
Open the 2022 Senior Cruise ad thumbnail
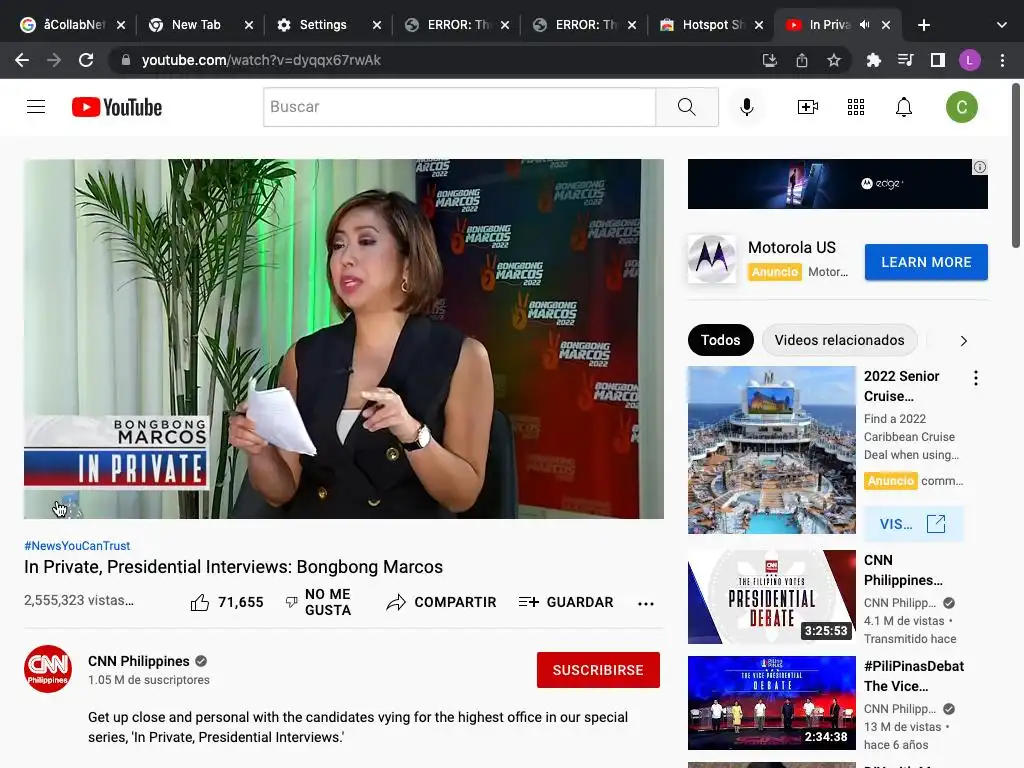(x=771, y=450)
